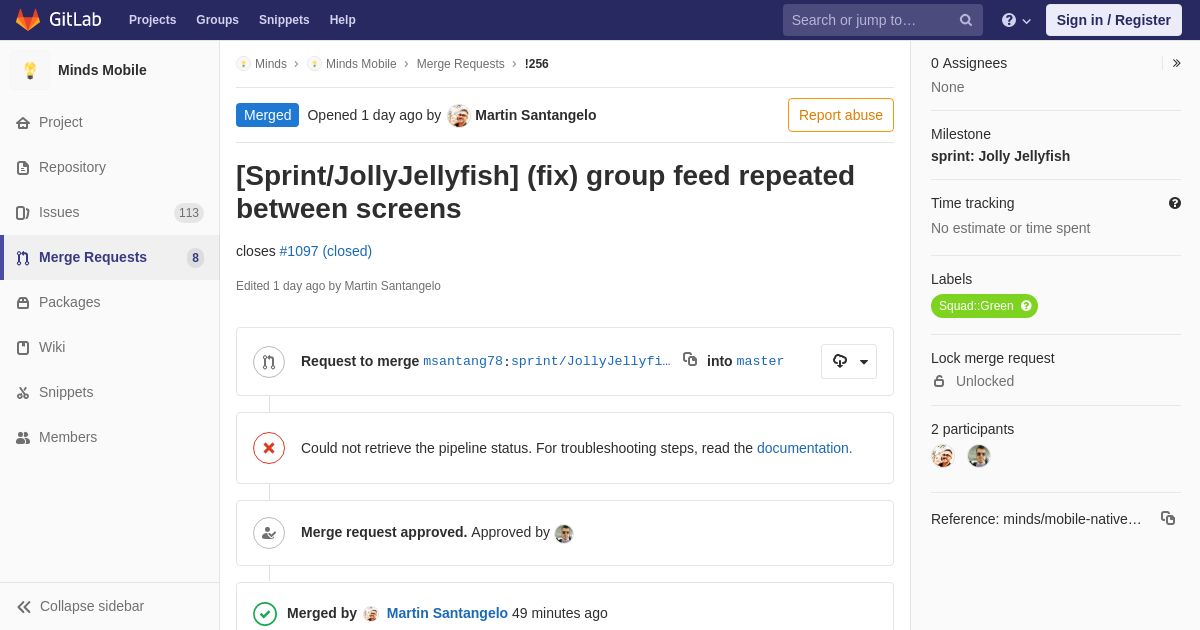1200x630 pixels.
Task: Copy the merge request reference icon
Action: point(1168,518)
